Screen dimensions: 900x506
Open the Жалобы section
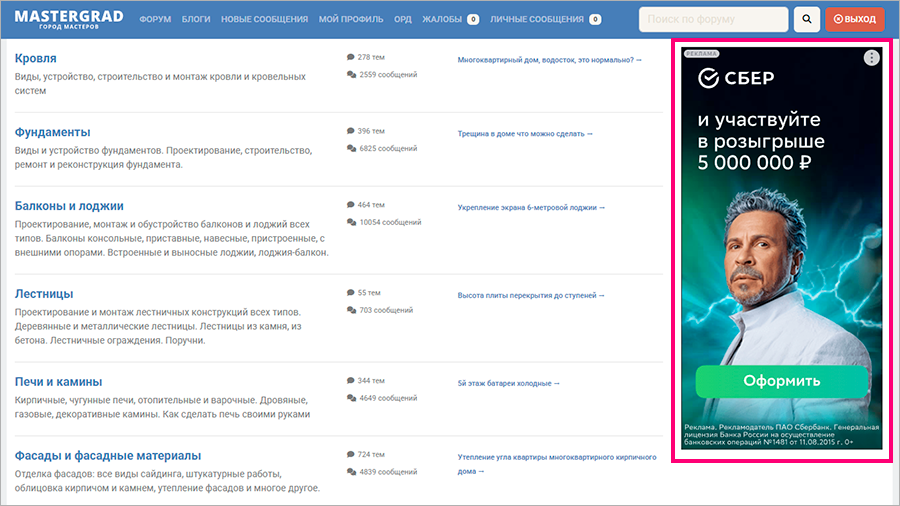click(x=442, y=19)
